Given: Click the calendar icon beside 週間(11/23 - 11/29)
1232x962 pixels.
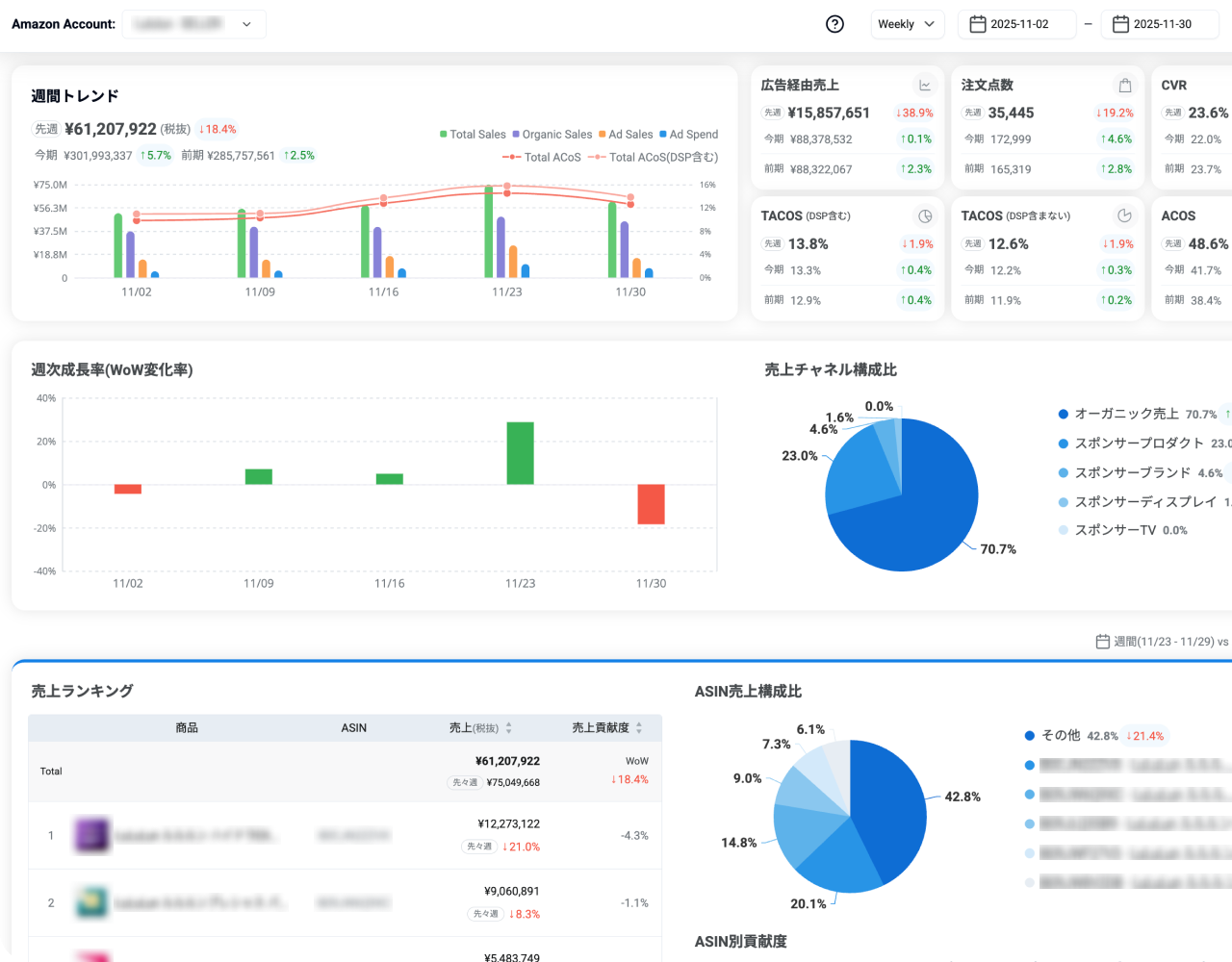Looking at the screenshot, I should pyautogui.click(x=1103, y=642).
